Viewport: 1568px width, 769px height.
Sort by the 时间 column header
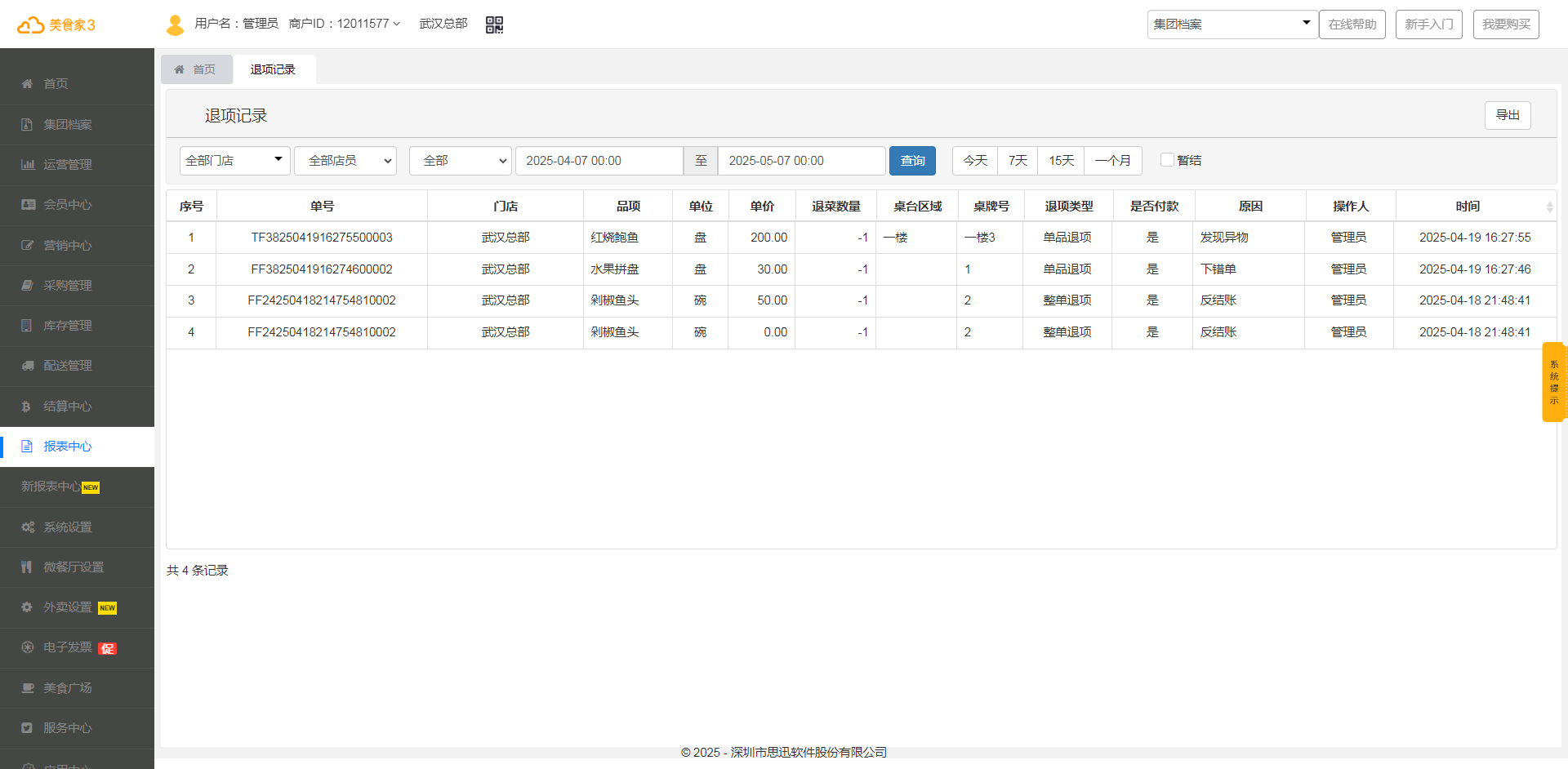pos(1468,207)
